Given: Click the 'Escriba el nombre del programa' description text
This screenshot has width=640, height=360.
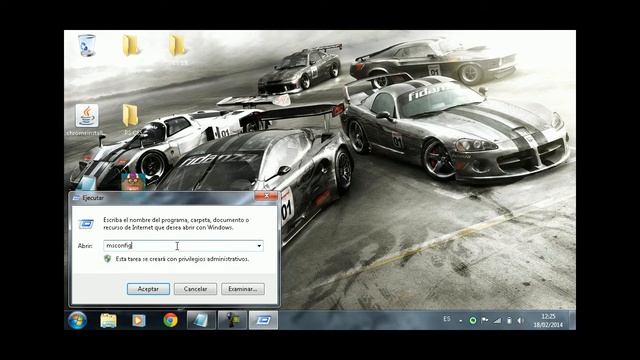Looking at the screenshot, I should (176, 224).
